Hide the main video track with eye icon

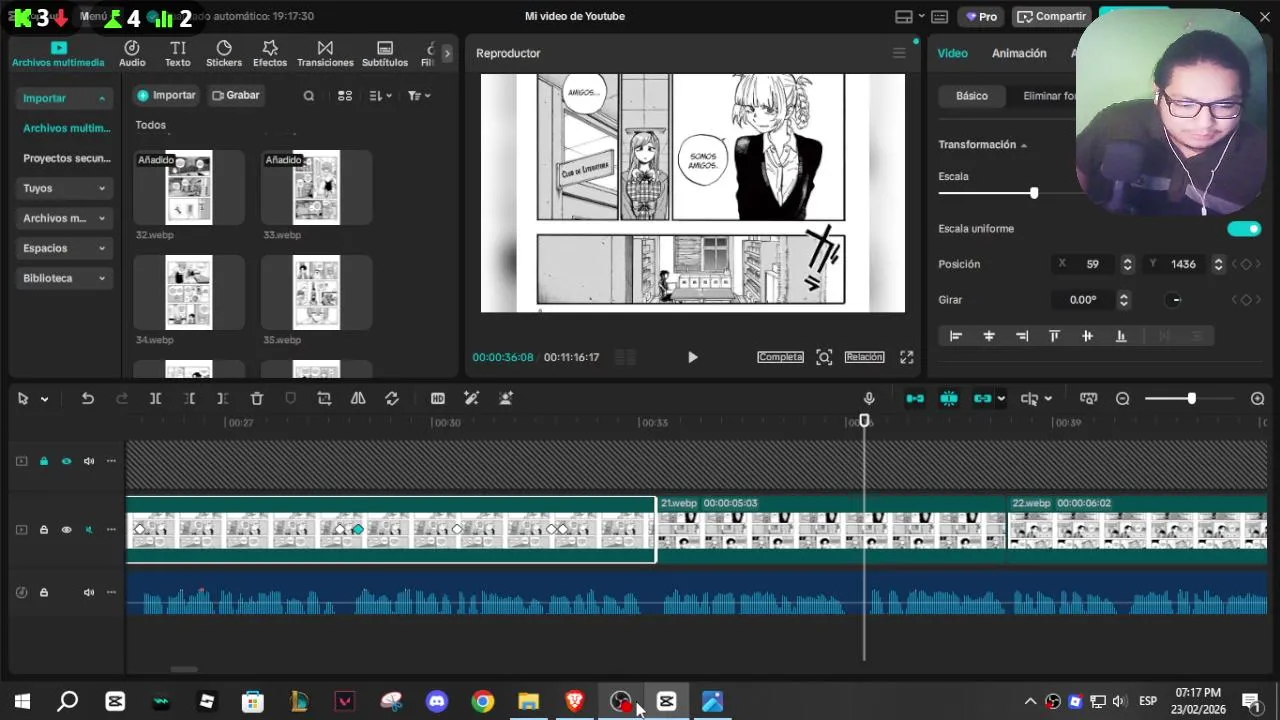[66, 530]
